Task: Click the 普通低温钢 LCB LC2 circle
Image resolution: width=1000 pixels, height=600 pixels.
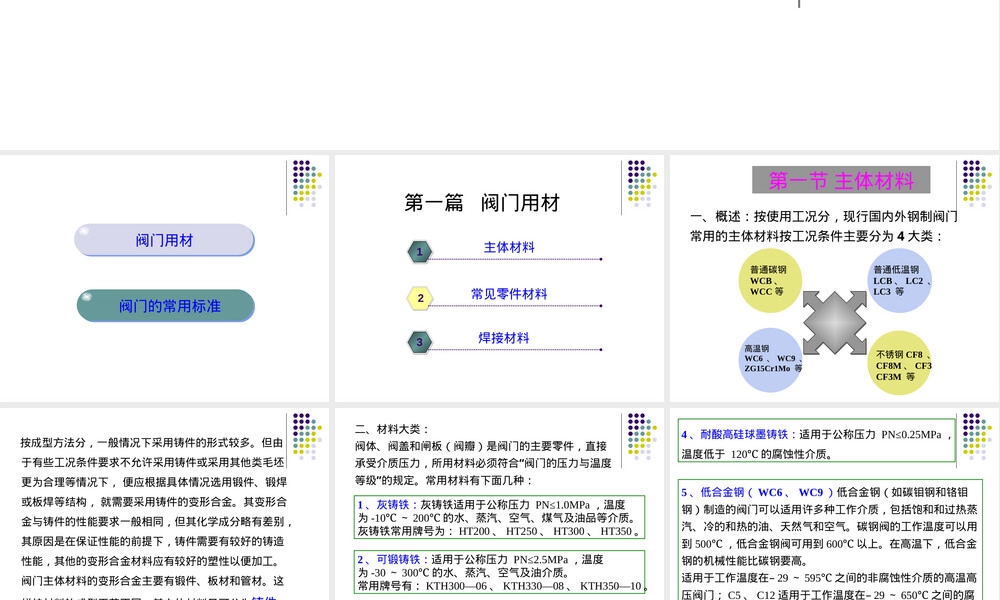Action: click(900, 281)
